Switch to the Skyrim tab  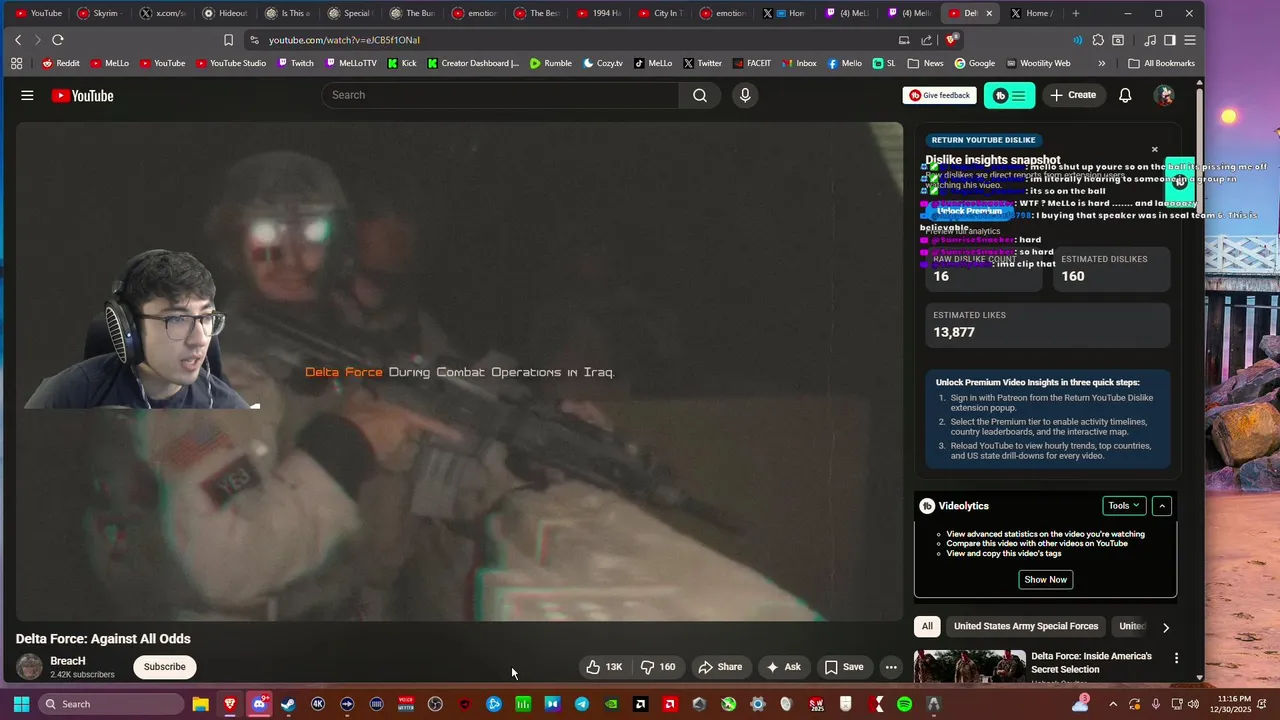click(98, 13)
